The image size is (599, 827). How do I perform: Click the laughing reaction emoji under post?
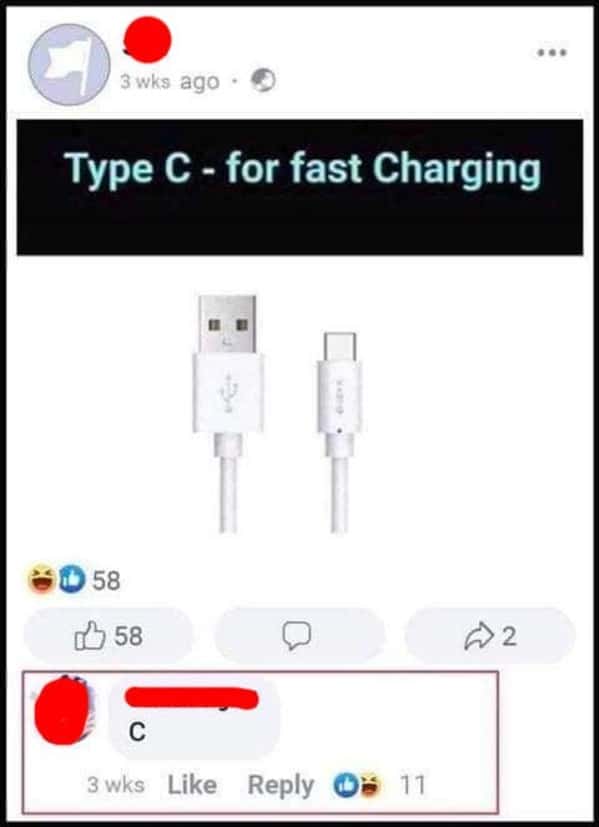click(42, 580)
